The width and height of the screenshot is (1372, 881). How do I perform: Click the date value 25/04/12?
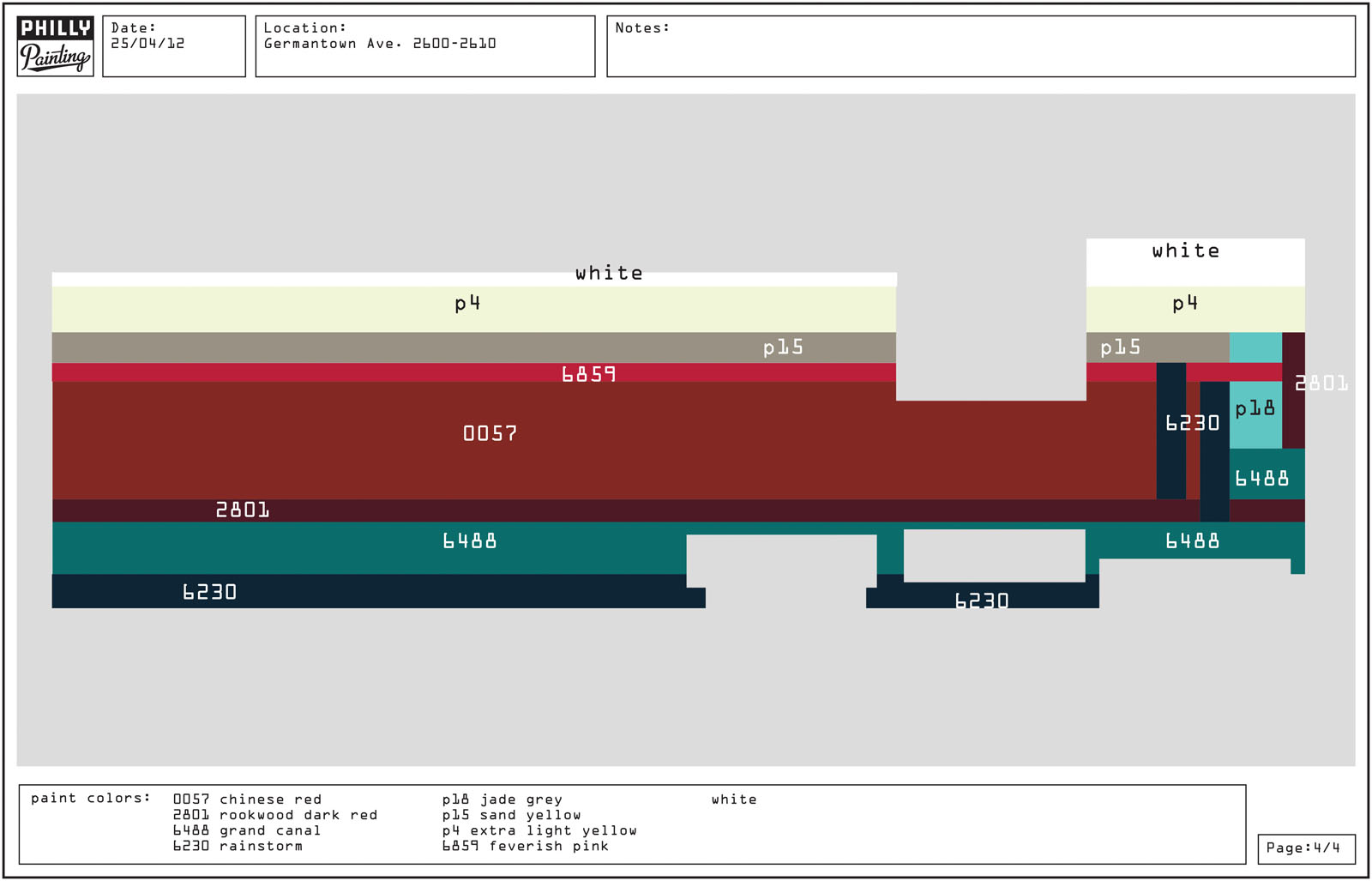point(147,43)
